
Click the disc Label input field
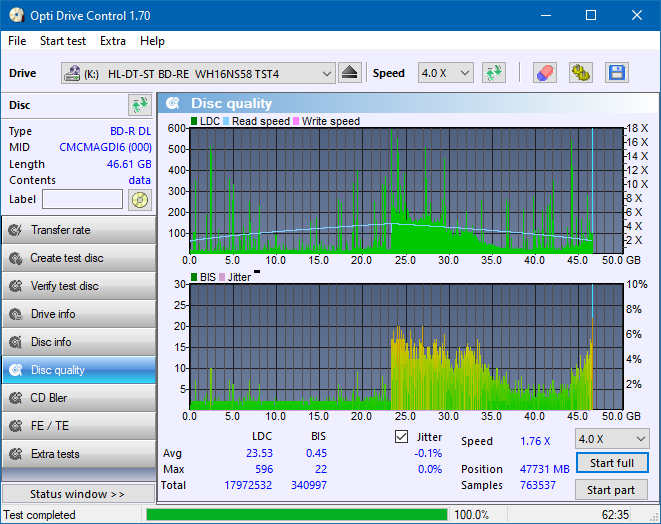pyautogui.click(x=83, y=199)
